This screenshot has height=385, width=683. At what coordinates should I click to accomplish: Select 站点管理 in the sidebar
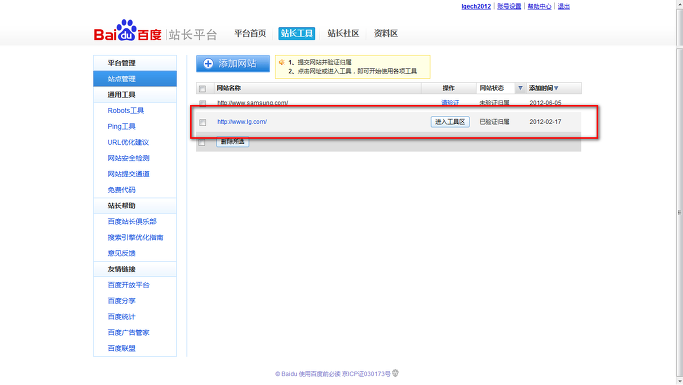[135, 79]
